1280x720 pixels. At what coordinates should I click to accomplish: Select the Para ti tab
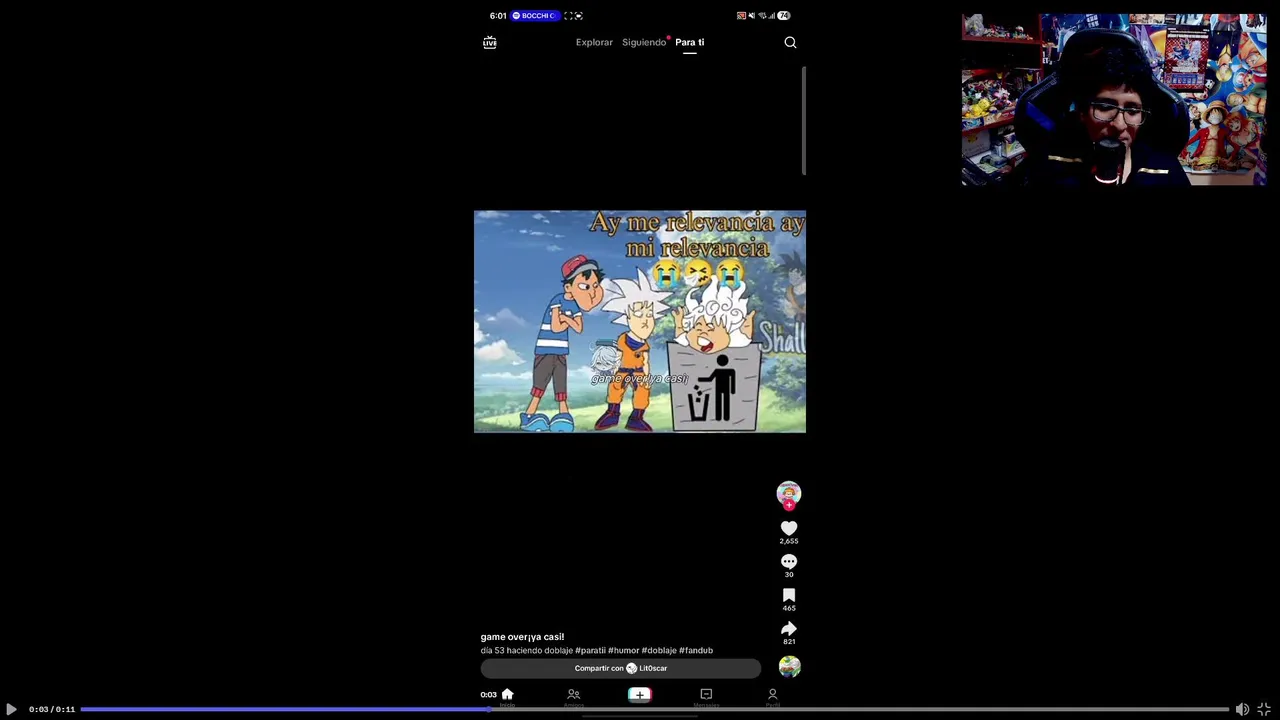(689, 42)
